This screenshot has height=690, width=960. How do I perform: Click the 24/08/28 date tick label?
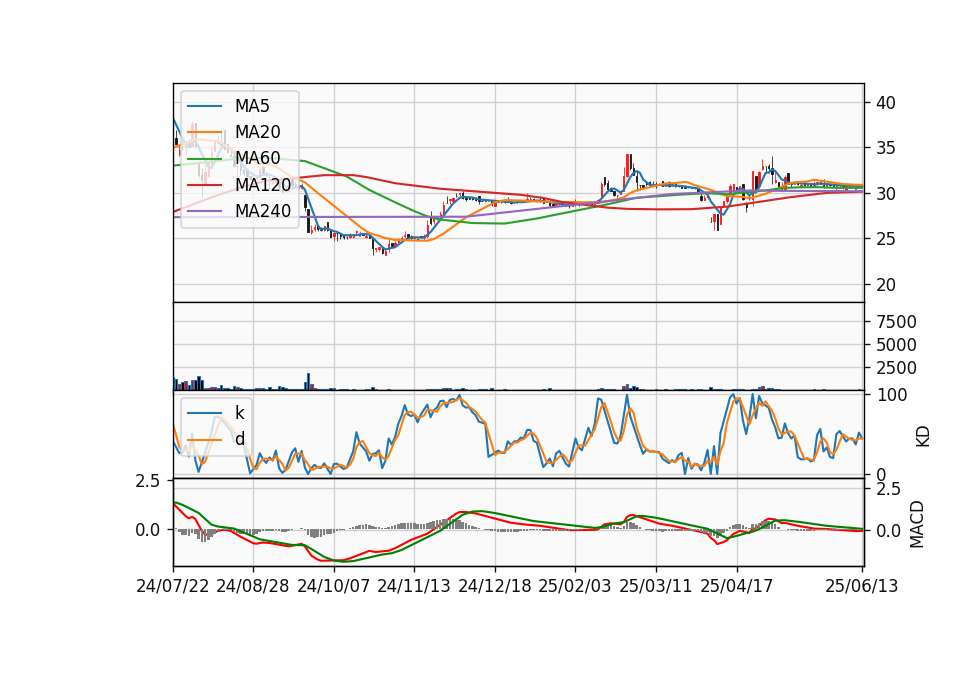click(253, 586)
